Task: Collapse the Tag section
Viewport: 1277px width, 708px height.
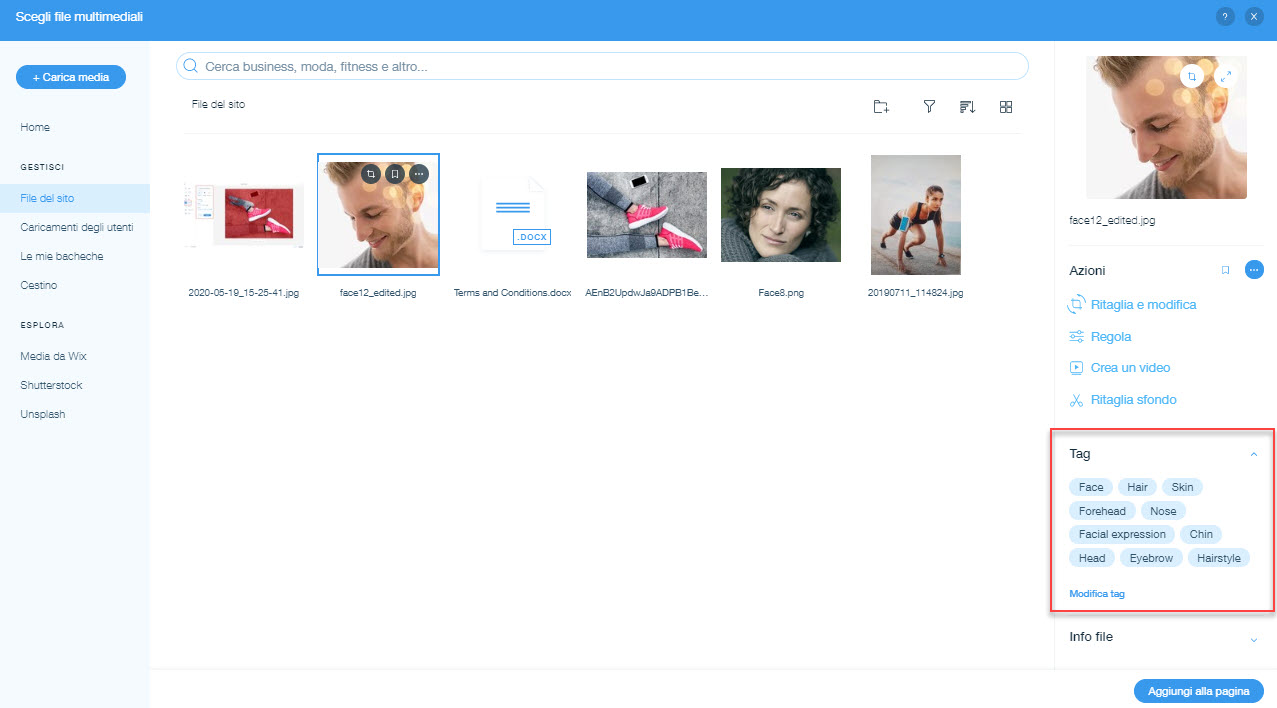Action: [1253, 454]
